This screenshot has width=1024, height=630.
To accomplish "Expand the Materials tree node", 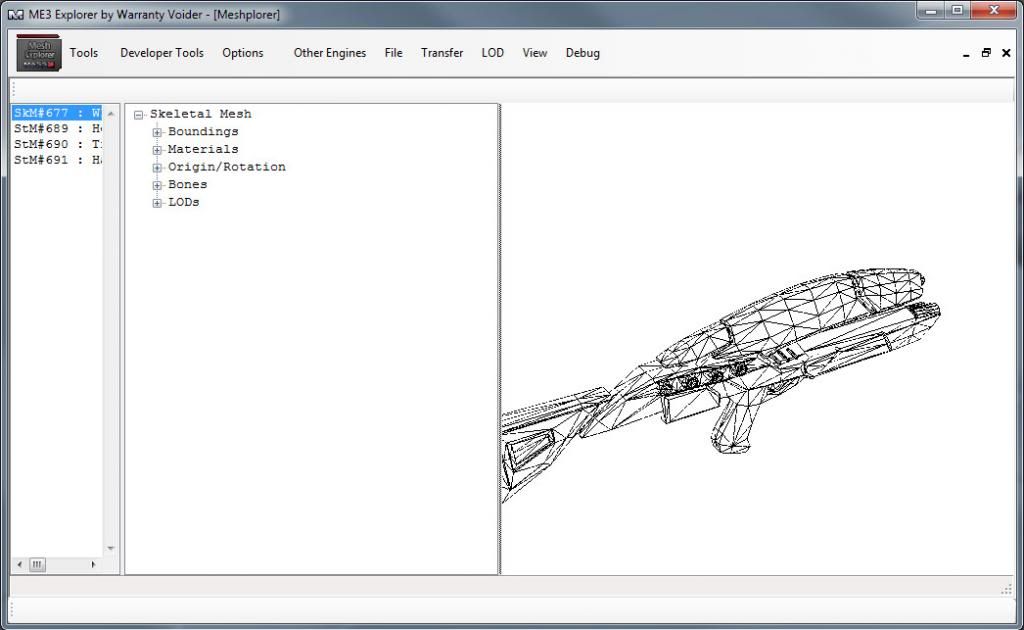I will click(157, 150).
